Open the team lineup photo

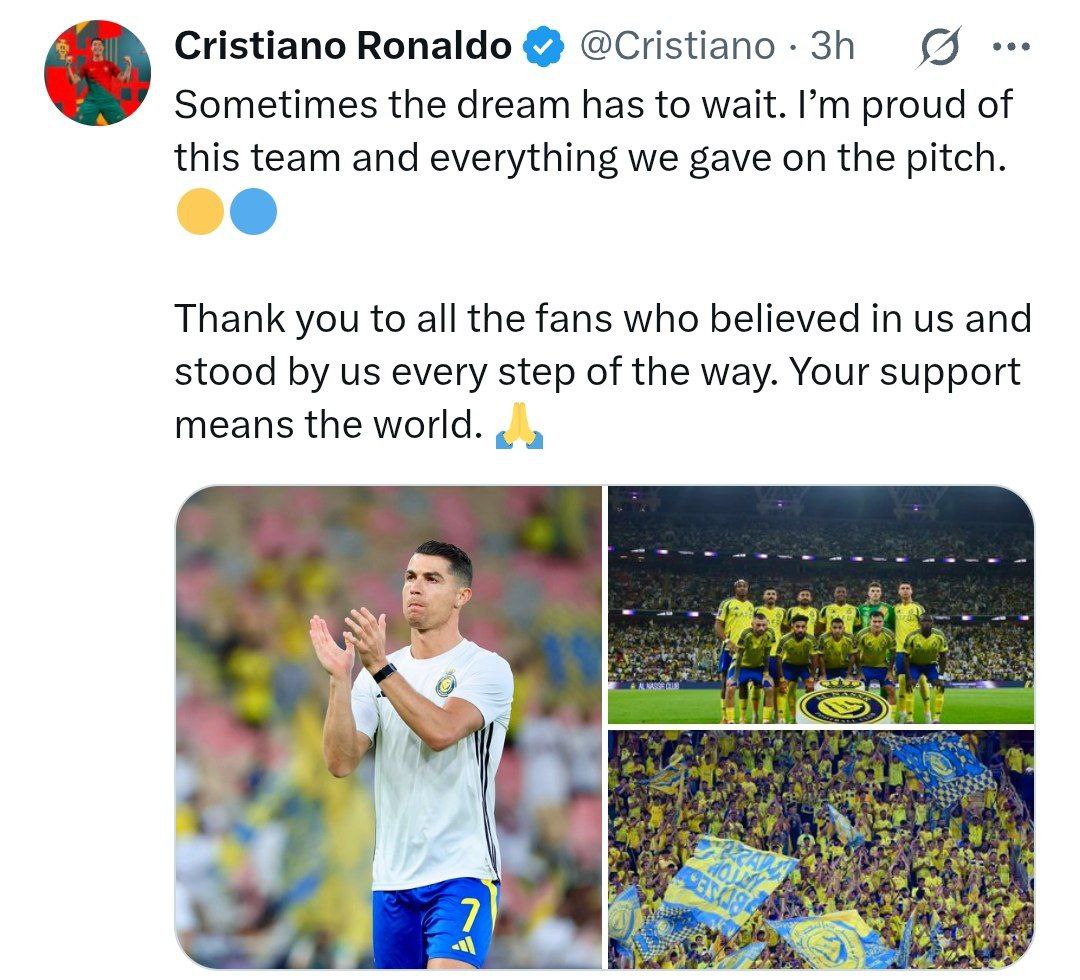pos(821,604)
